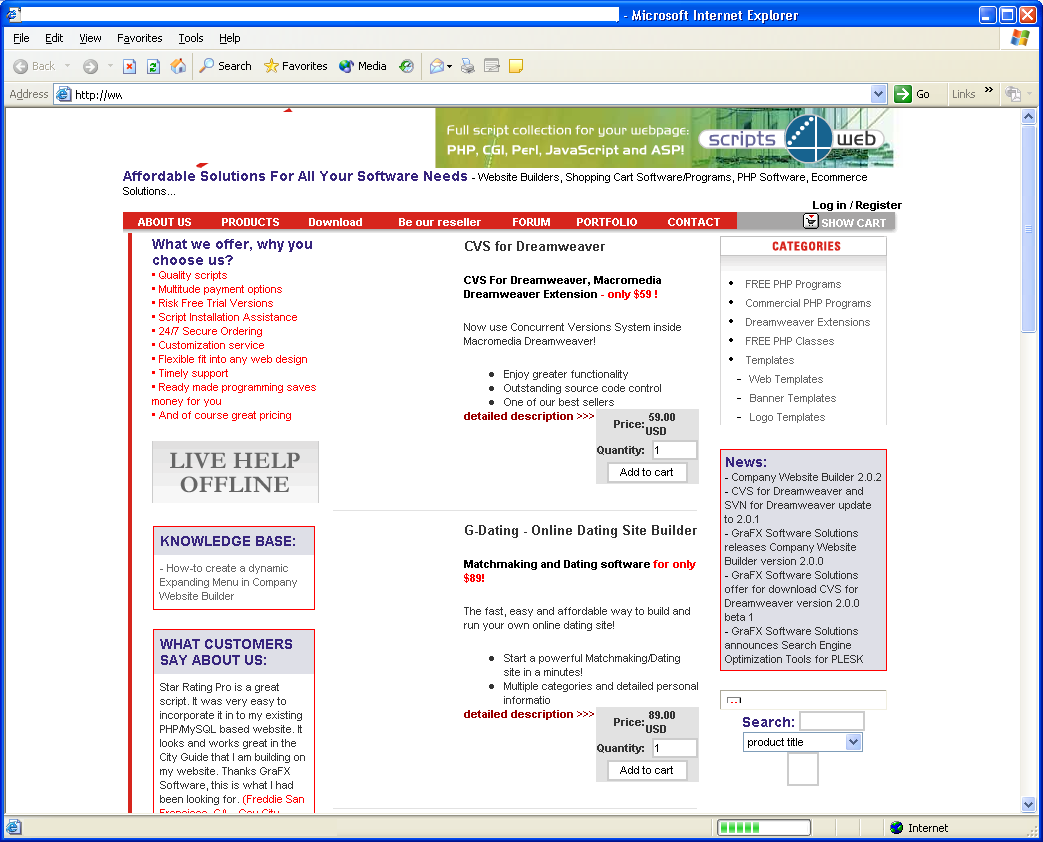Screen dimensions: 1043x842
Task: Click the scripts web banner ad
Action: (664, 138)
